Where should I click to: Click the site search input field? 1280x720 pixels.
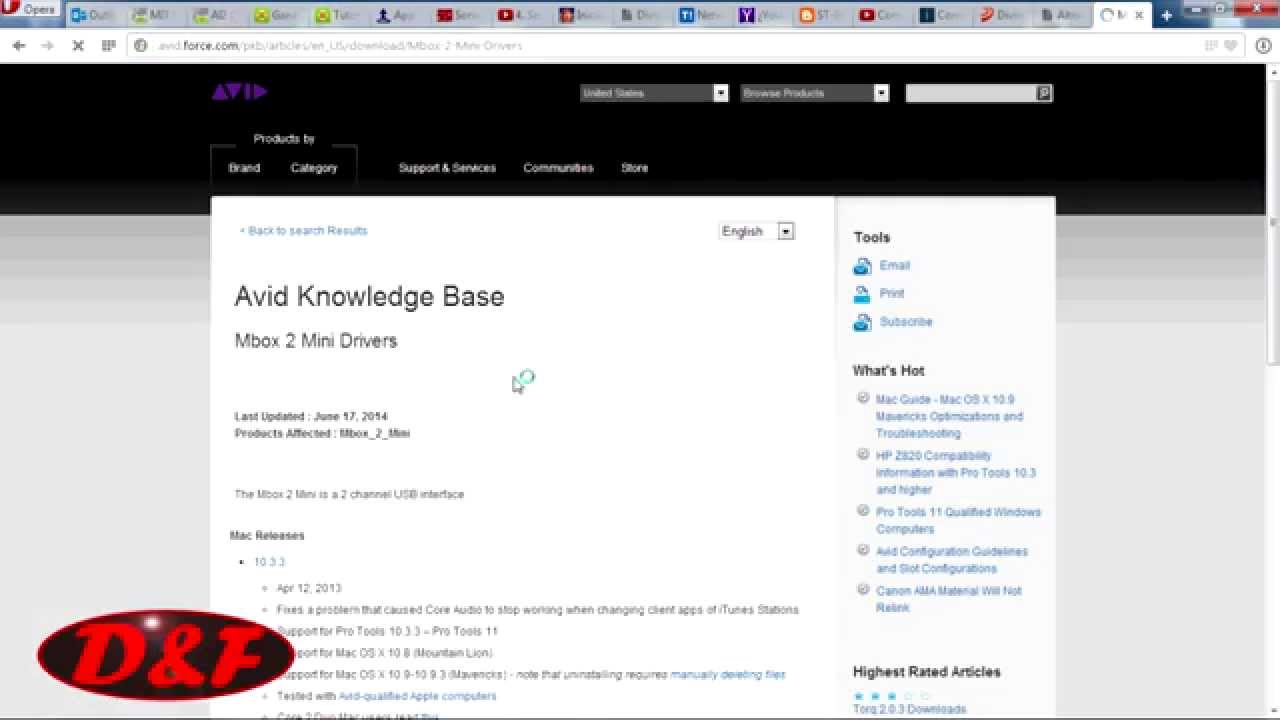970,93
